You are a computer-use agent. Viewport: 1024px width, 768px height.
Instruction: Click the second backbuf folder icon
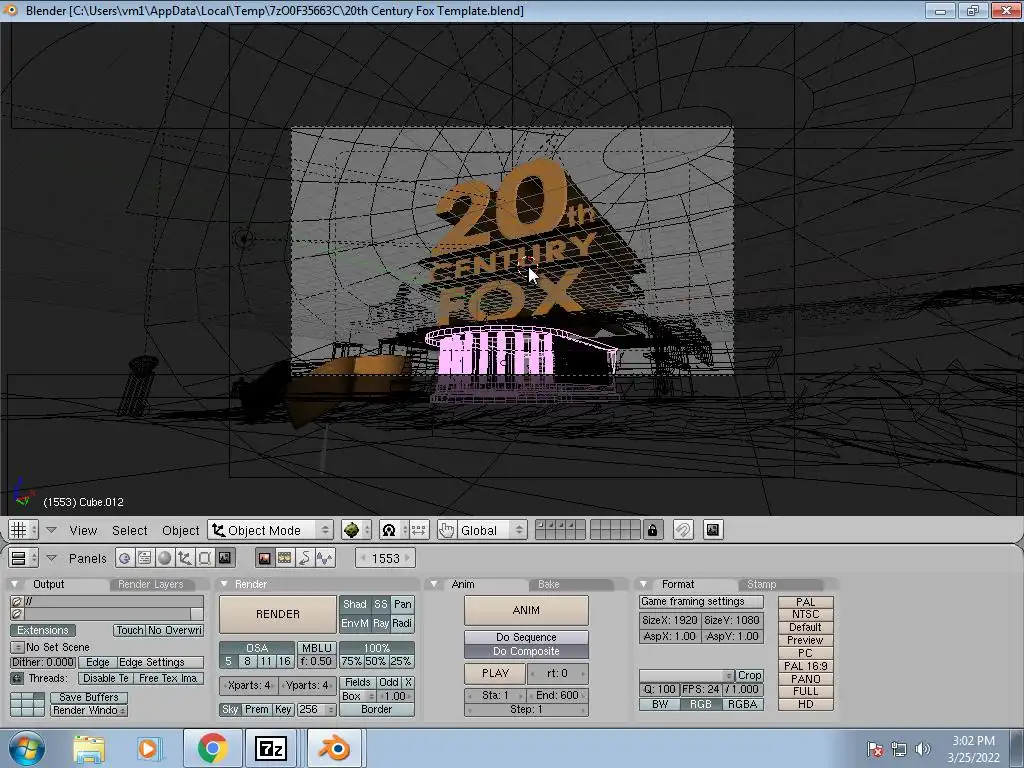click(17, 613)
